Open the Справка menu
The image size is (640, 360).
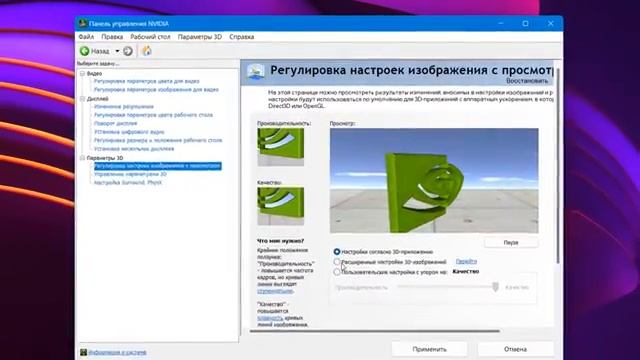tap(242, 37)
